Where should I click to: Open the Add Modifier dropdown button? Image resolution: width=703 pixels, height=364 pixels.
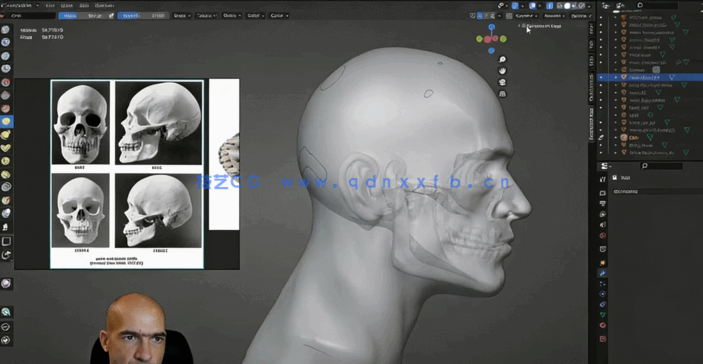tap(657, 191)
